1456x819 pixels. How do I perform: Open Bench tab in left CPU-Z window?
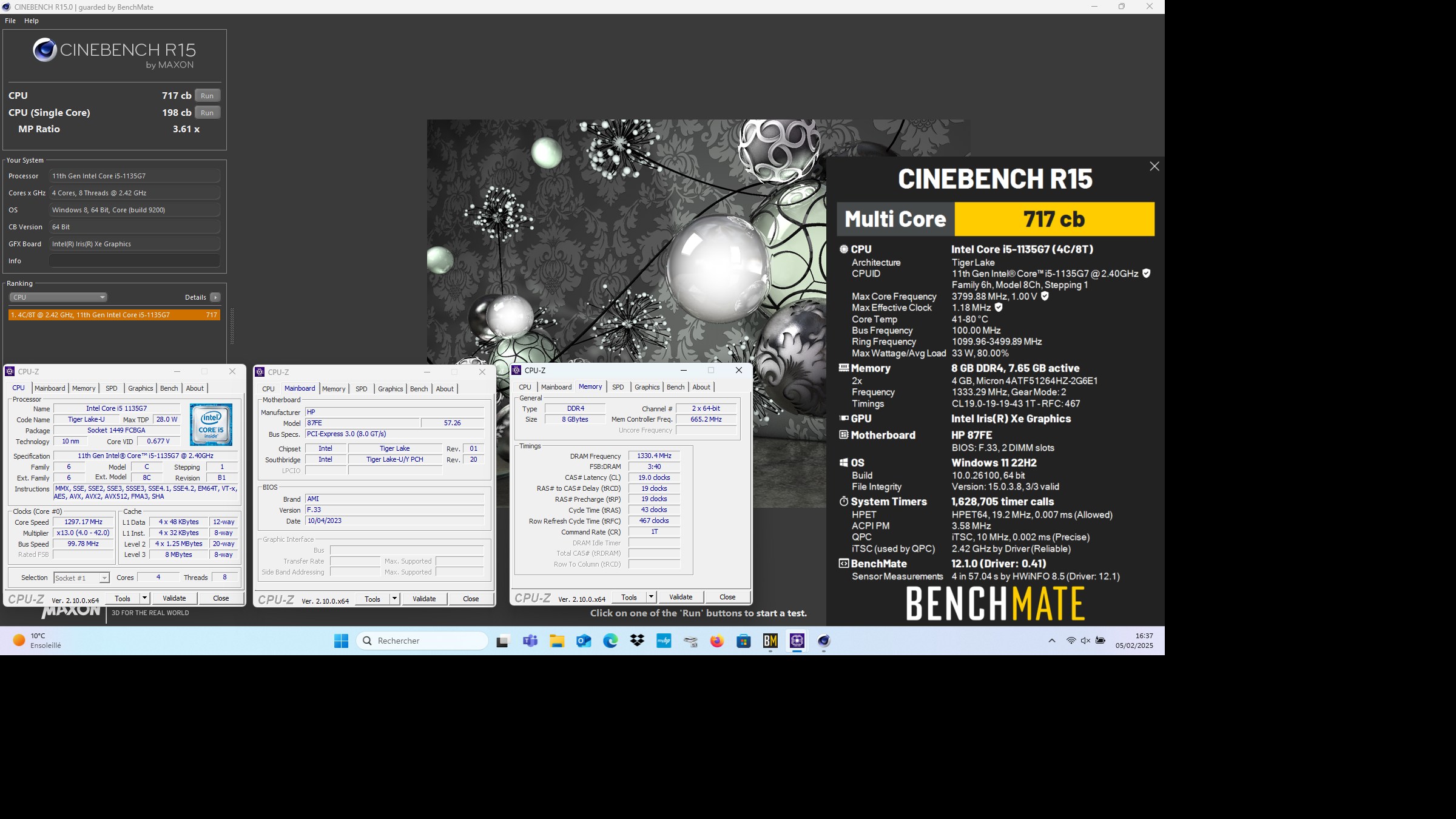tap(169, 388)
